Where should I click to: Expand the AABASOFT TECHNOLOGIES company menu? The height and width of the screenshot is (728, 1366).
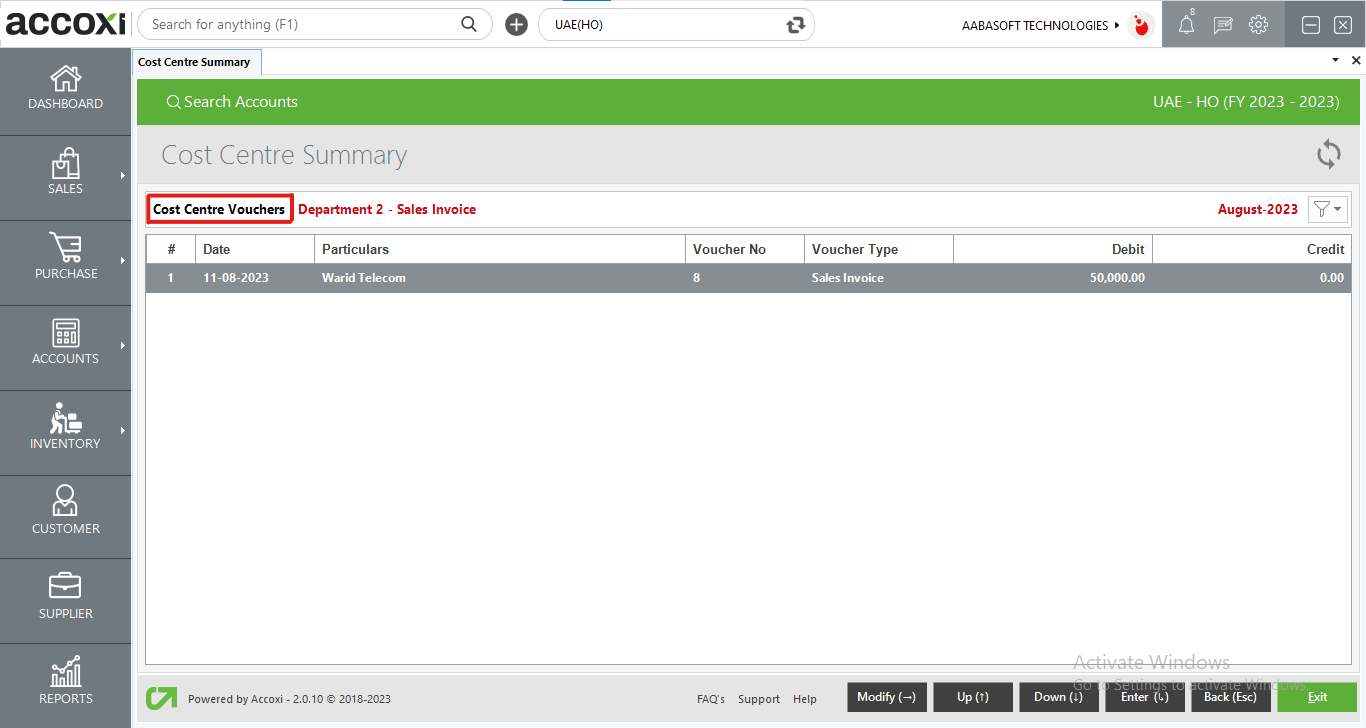pyautogui.click(x=1041, y=25)
